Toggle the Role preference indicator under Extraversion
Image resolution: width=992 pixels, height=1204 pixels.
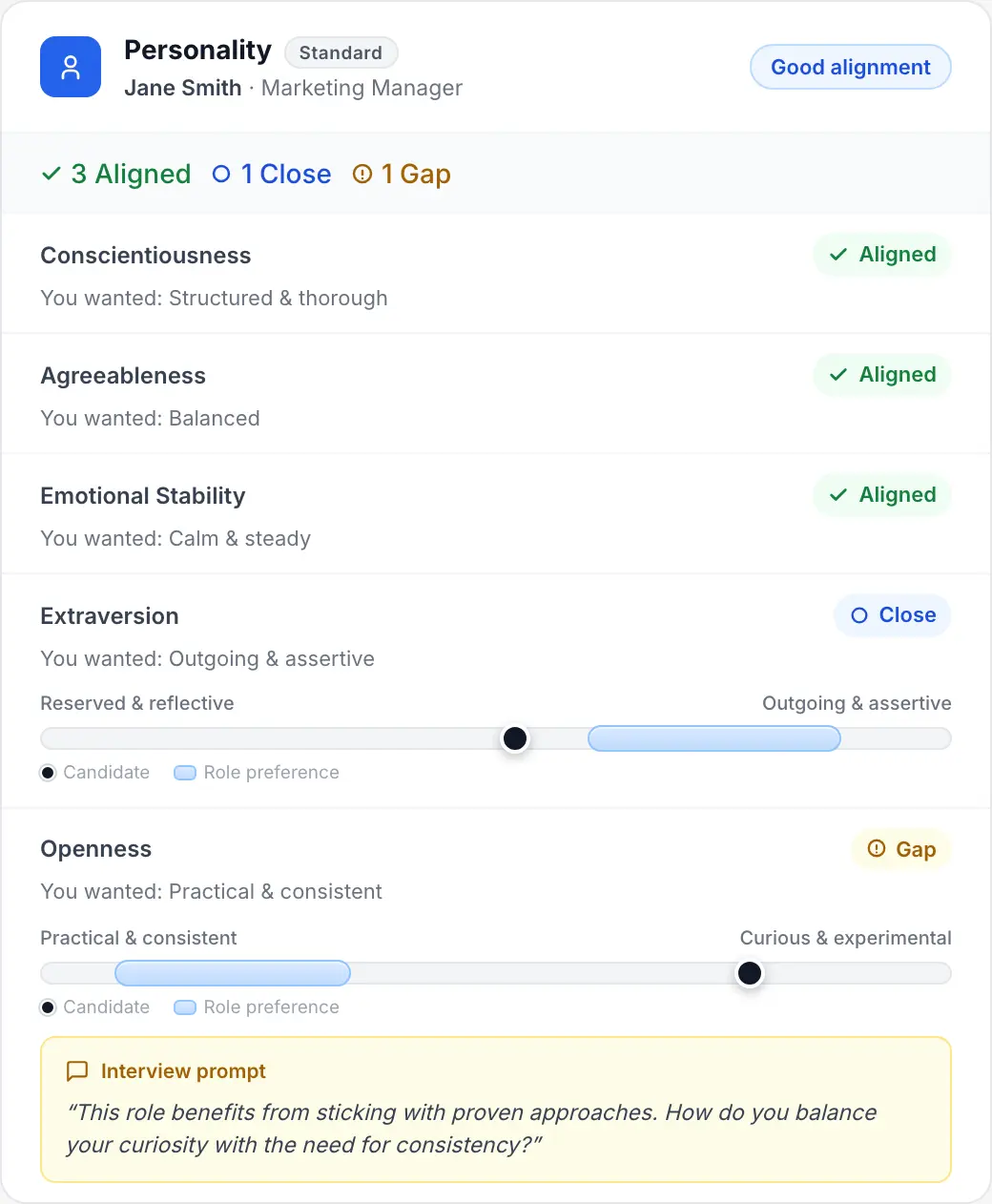click(x=184, y=773)
